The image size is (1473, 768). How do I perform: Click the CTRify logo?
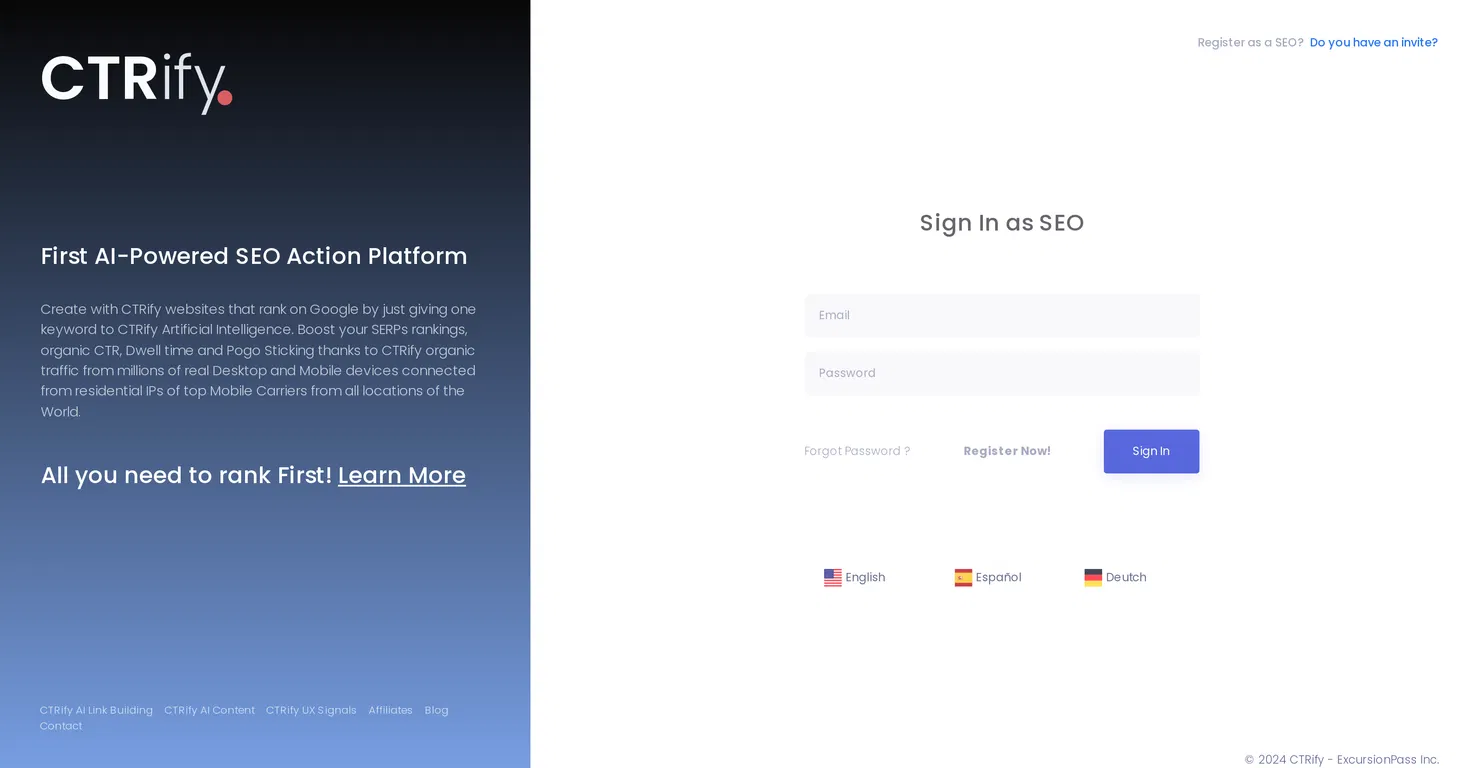(x=137, y=81)
